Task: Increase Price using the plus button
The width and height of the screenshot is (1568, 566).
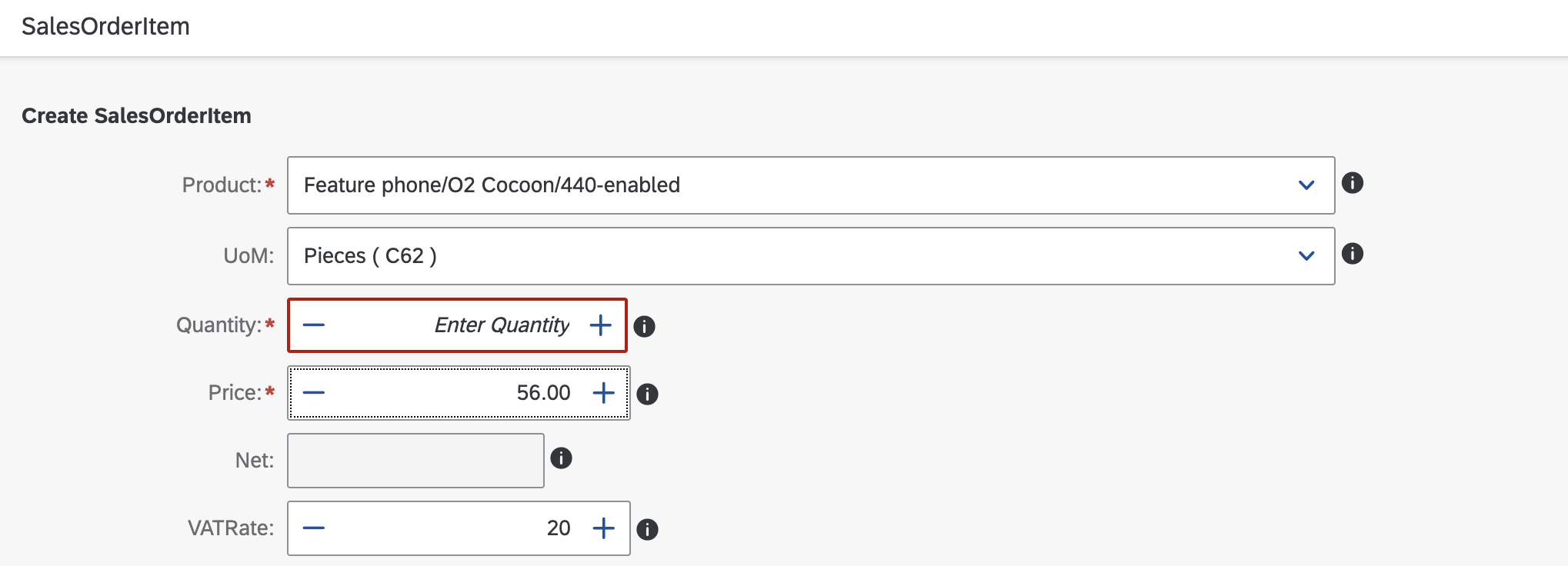Action: (x=604, y=393)
